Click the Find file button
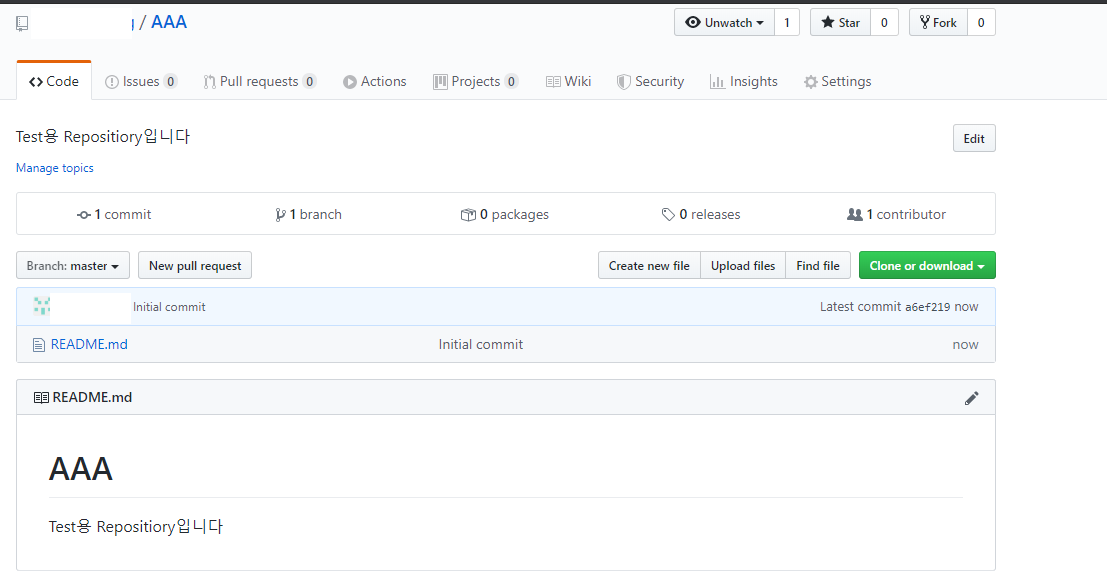The width and height of the screenshot is (1107, 572). (818, 266)
